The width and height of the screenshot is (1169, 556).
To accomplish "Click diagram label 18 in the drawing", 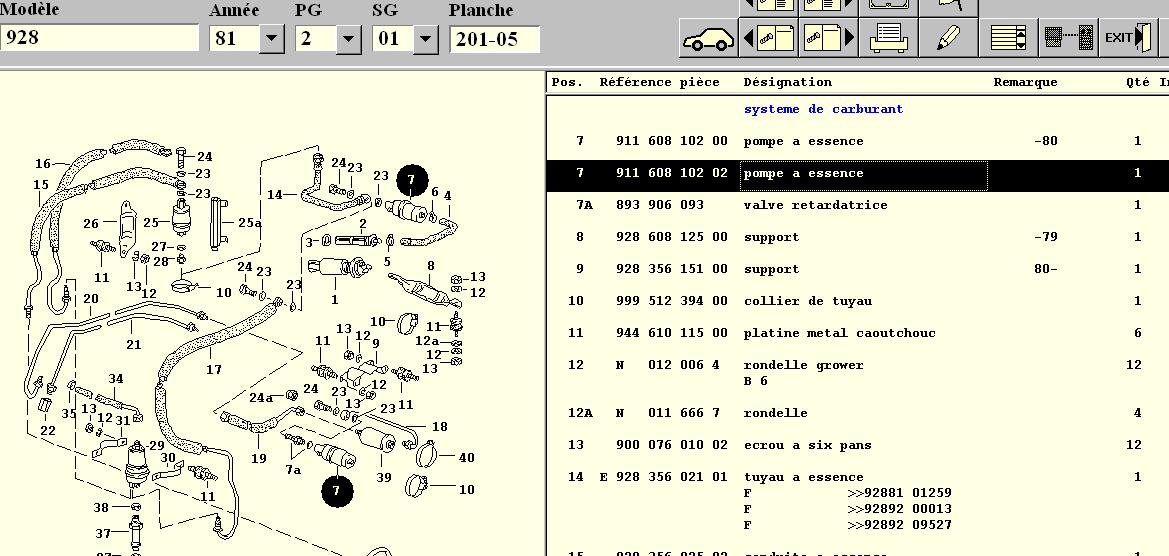I will pos(440,426).
